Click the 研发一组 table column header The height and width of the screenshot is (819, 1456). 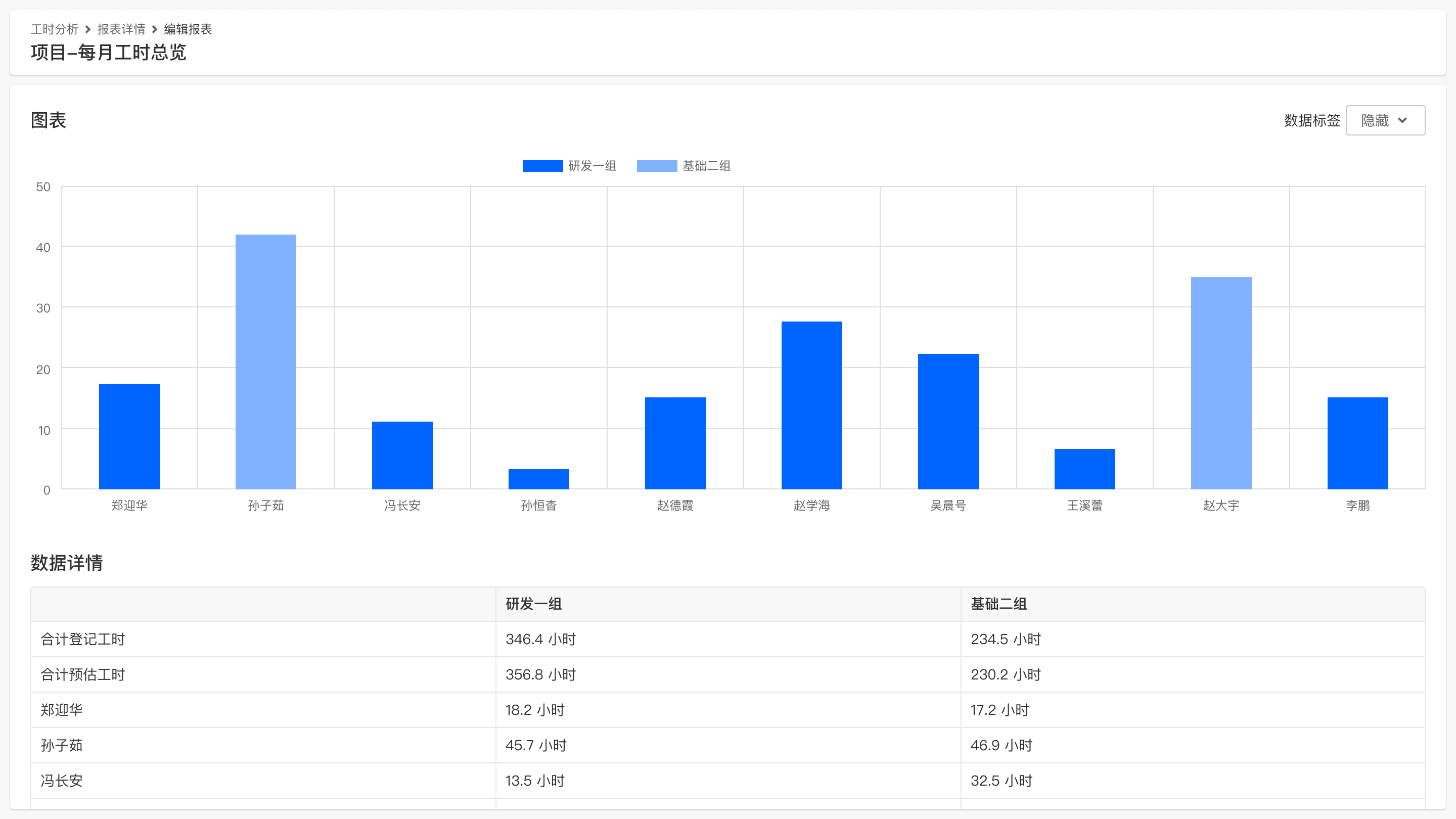(533, 604)
